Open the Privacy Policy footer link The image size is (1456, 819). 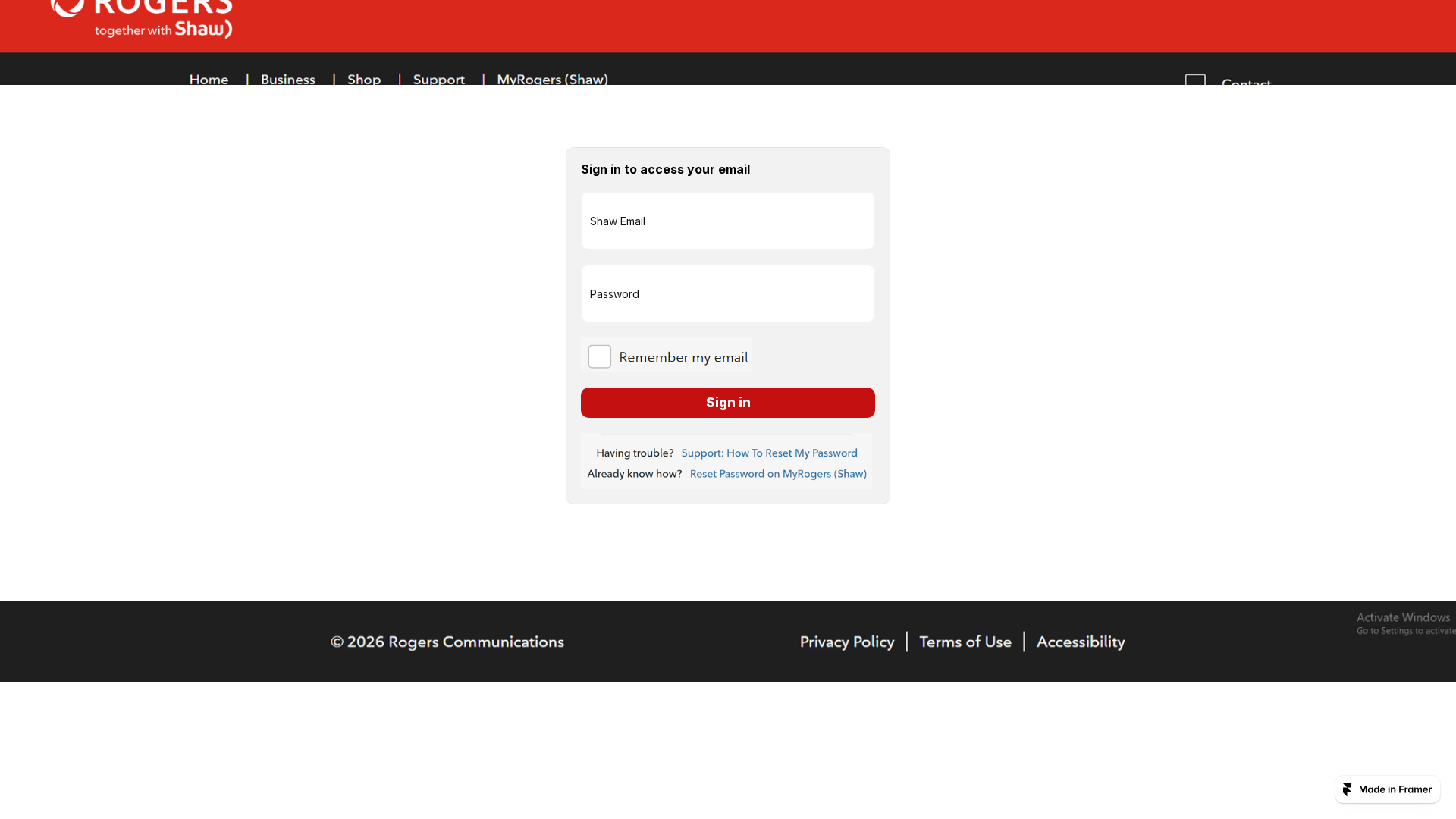pos(847,642)
